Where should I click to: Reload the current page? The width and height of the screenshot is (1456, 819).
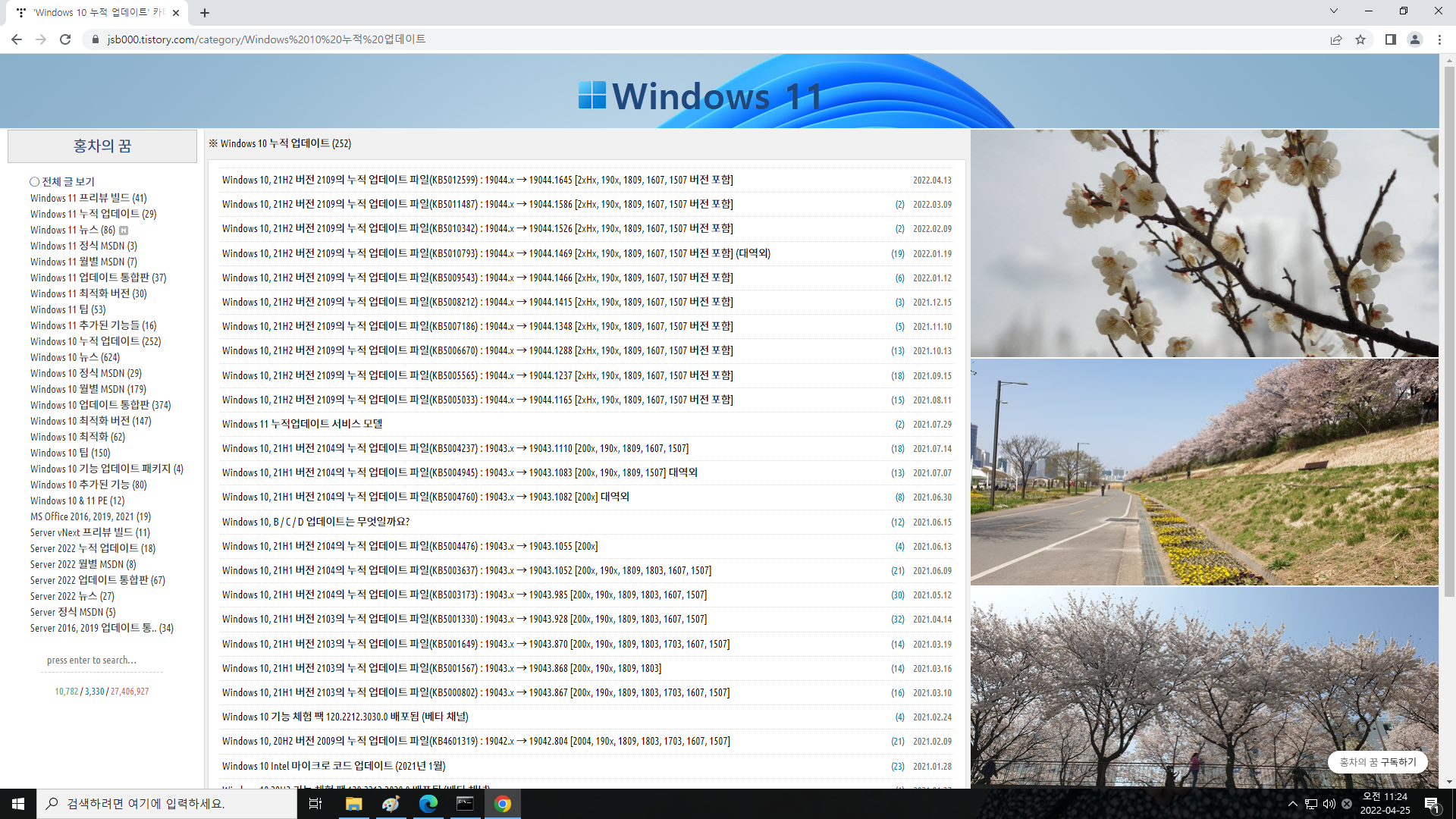pos(65,39)
